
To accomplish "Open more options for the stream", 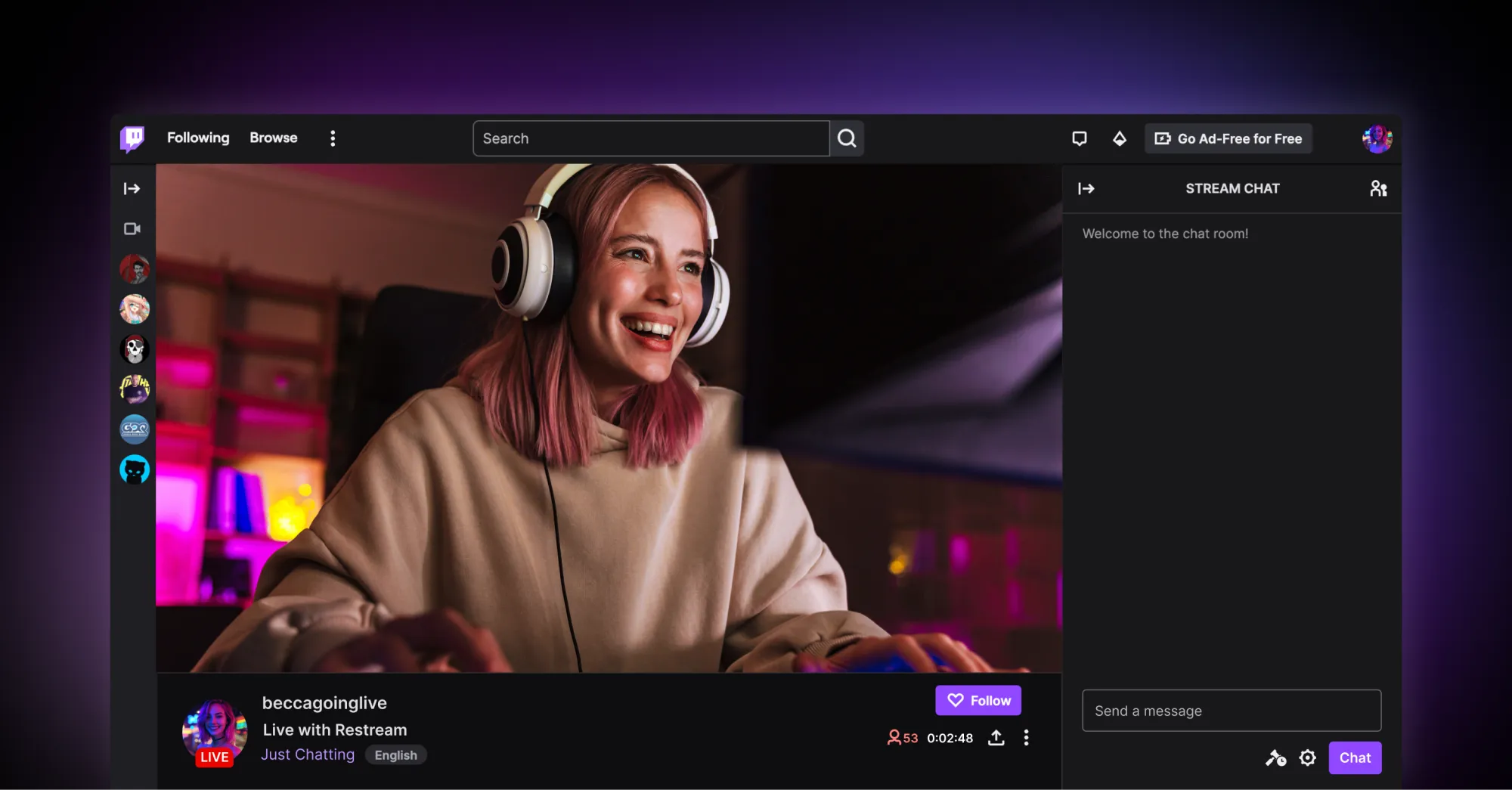I will (x=1026, y=738).
